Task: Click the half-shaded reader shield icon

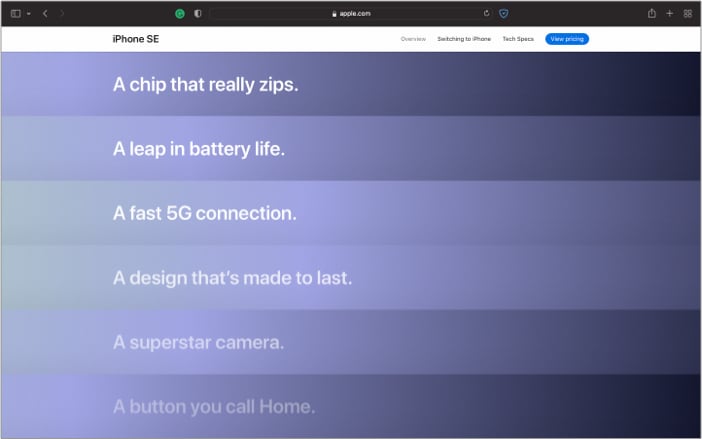Action: [197, 13]
